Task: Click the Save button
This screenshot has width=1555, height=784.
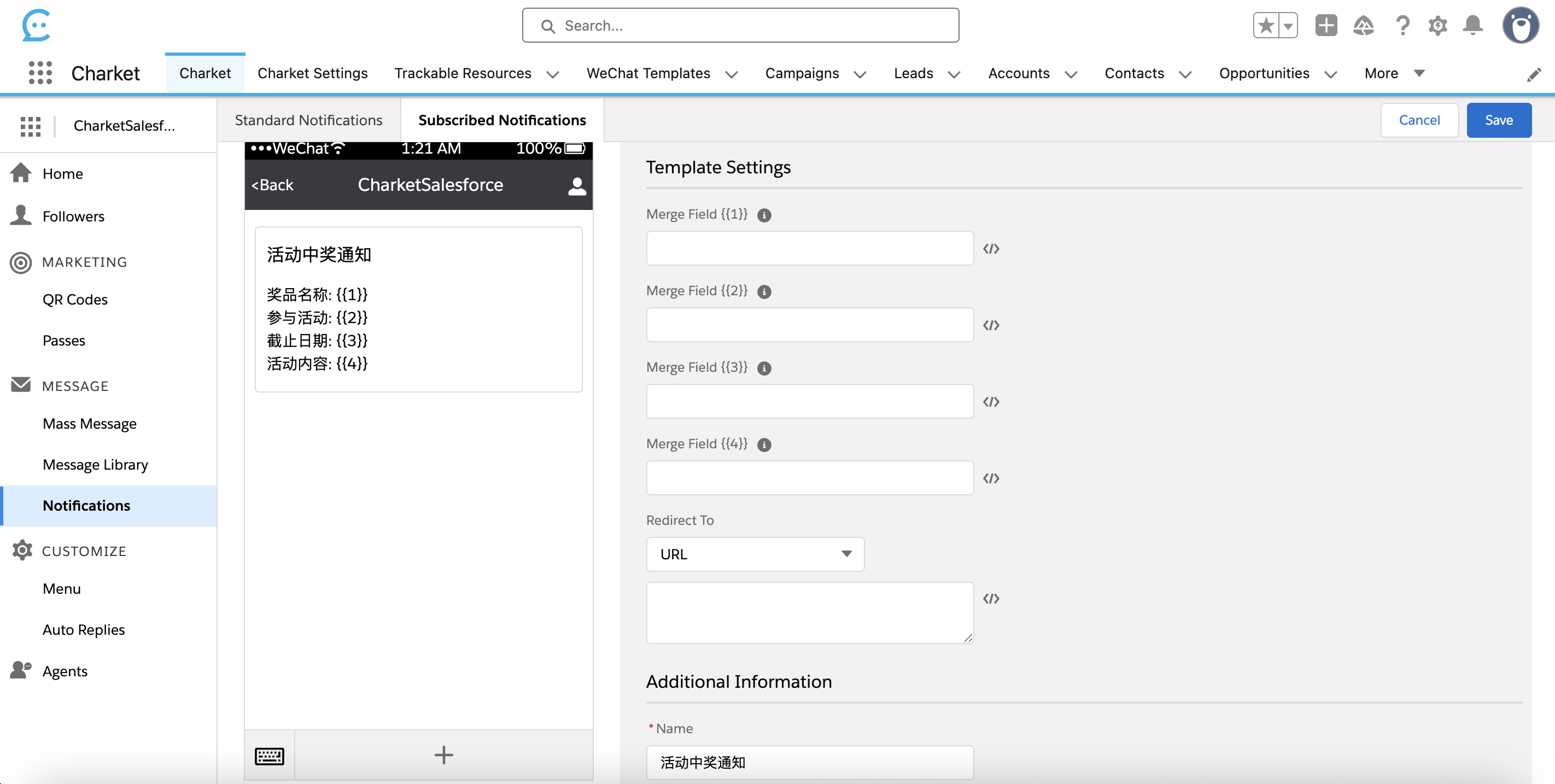Action: tap(1498, 120)
